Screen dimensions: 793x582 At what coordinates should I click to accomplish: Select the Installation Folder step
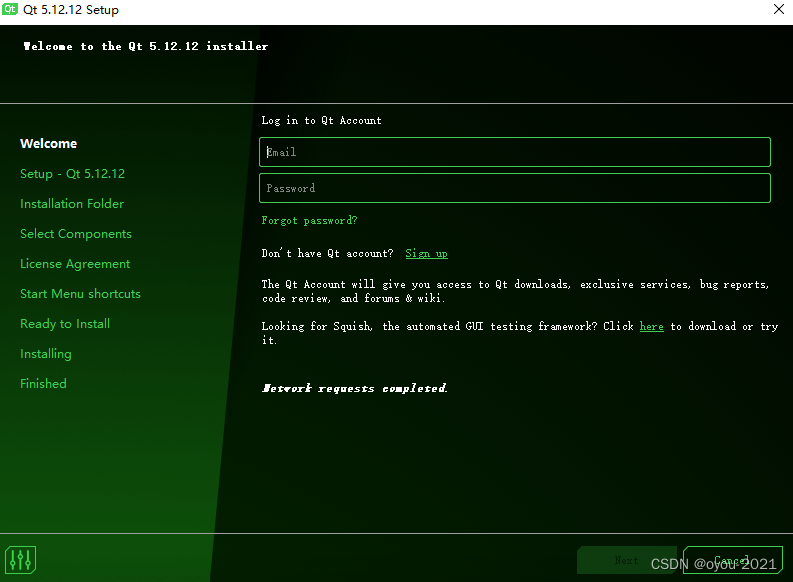[72, 204]
